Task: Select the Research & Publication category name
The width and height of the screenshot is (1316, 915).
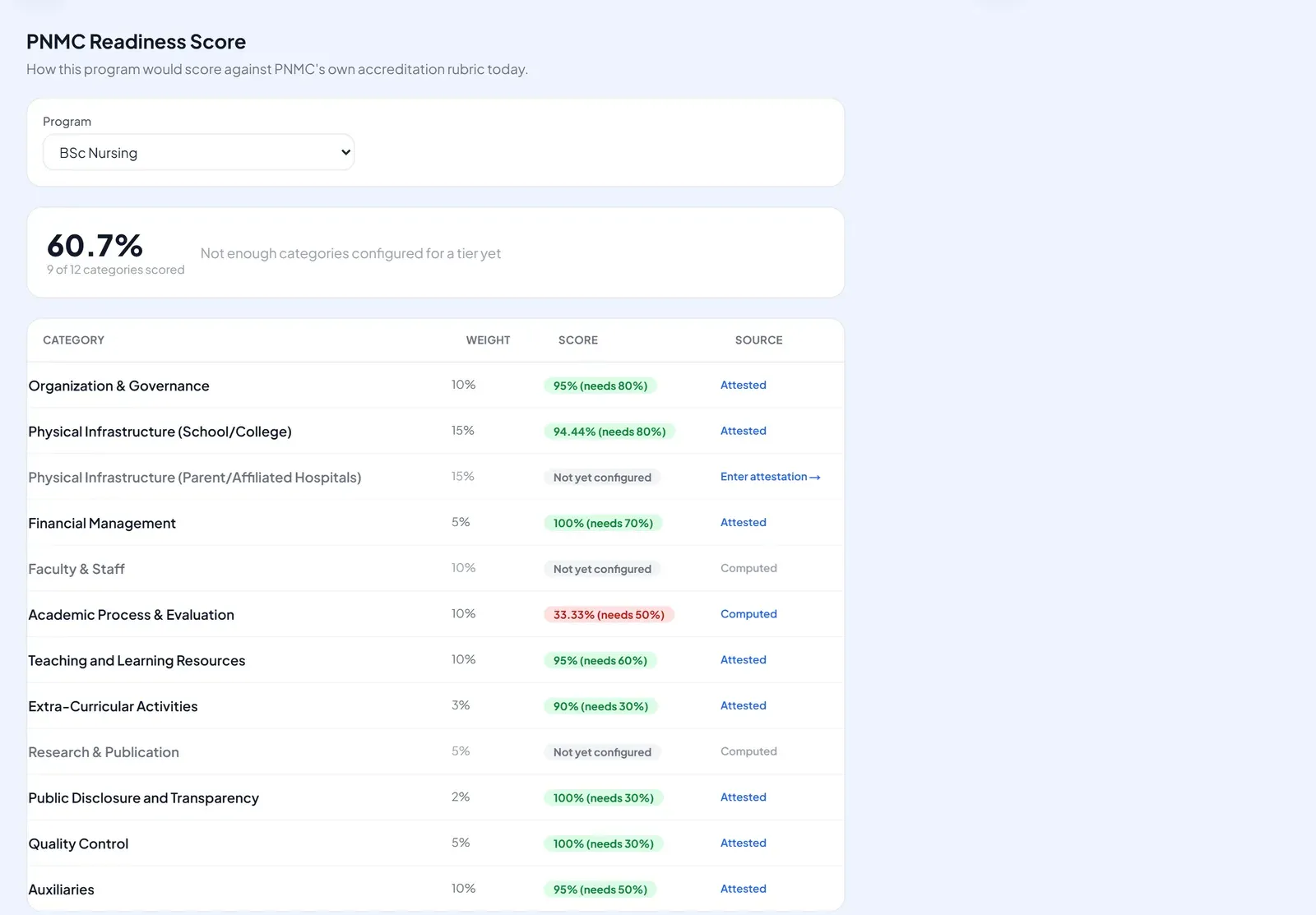Action: click(104, 752)
